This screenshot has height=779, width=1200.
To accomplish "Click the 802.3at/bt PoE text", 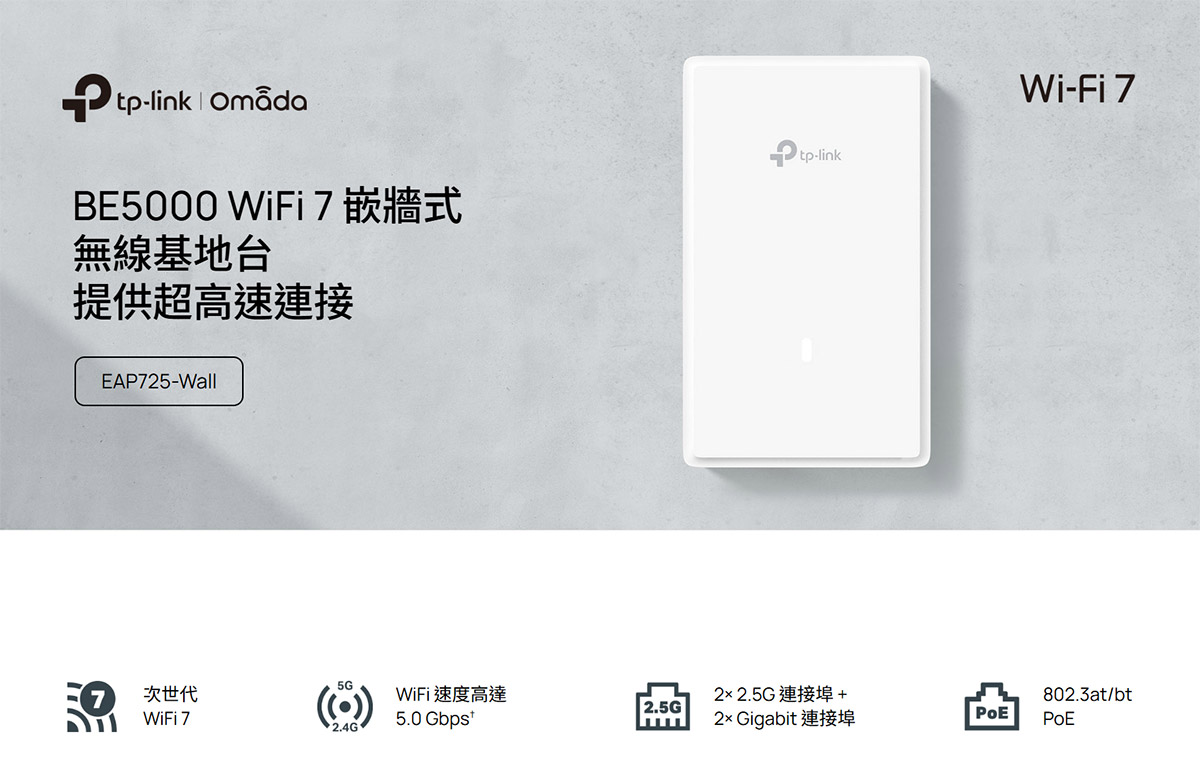I will [1087, 706].
